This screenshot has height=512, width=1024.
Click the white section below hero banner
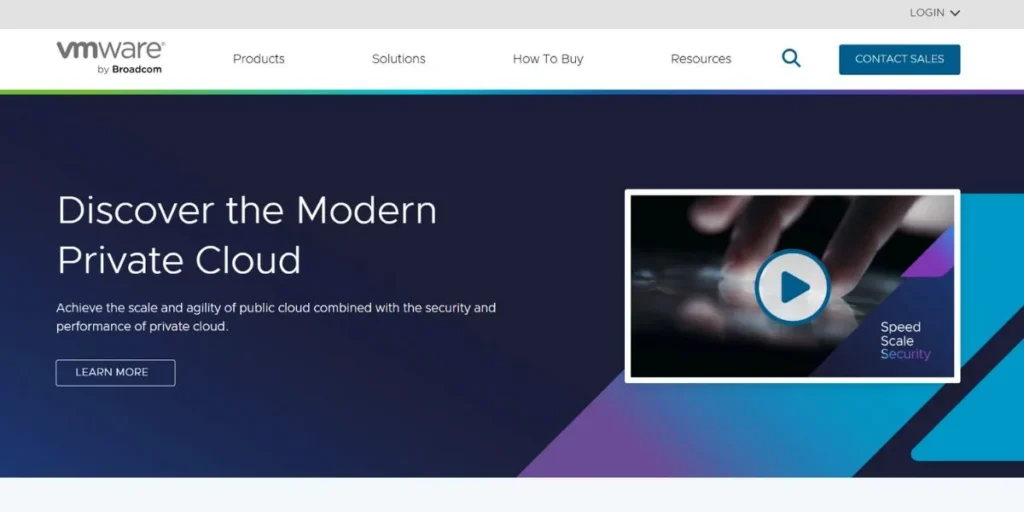tap(512, 495)
